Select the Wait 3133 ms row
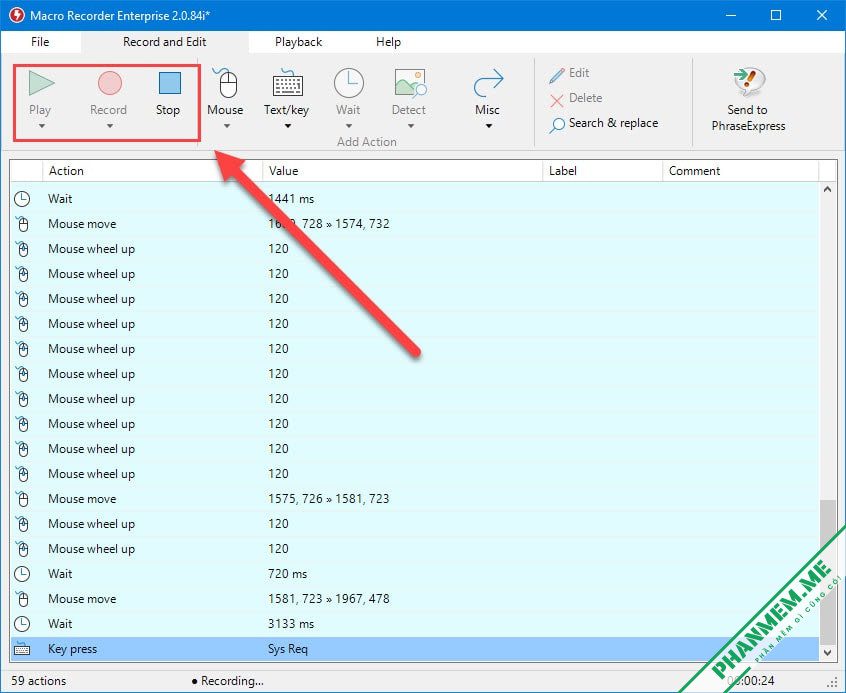The height and width of the screenshot is (693, 846). 415,624
